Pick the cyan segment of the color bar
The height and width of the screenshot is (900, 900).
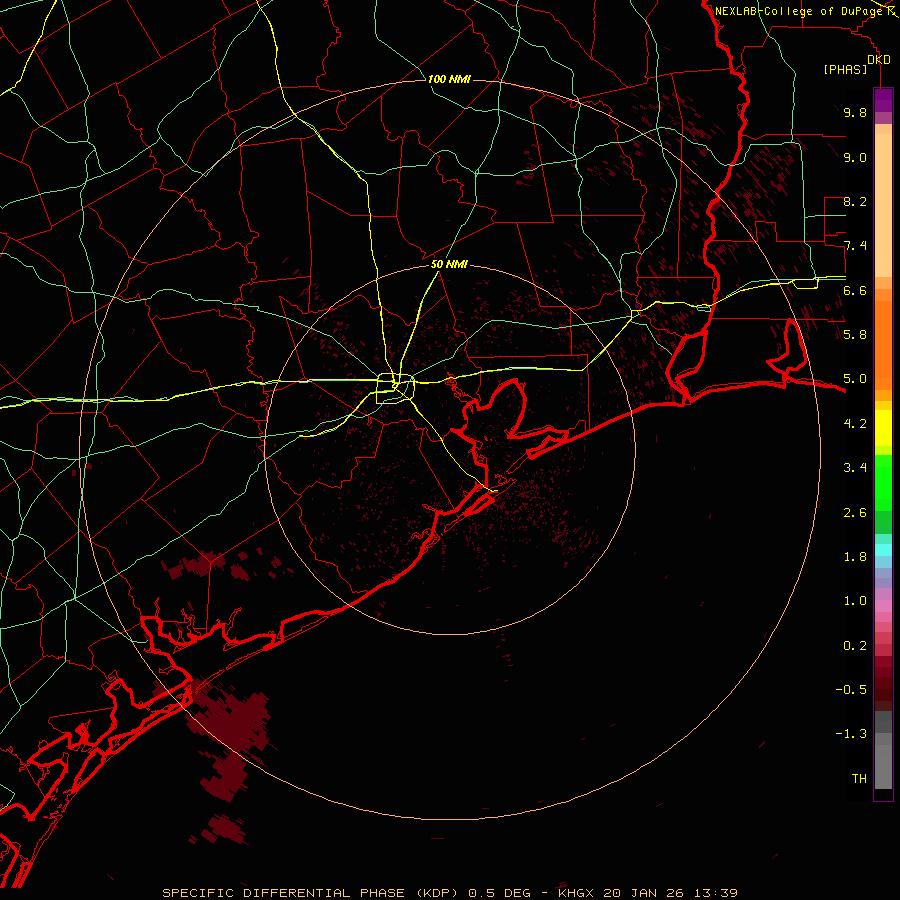point(883,550)
